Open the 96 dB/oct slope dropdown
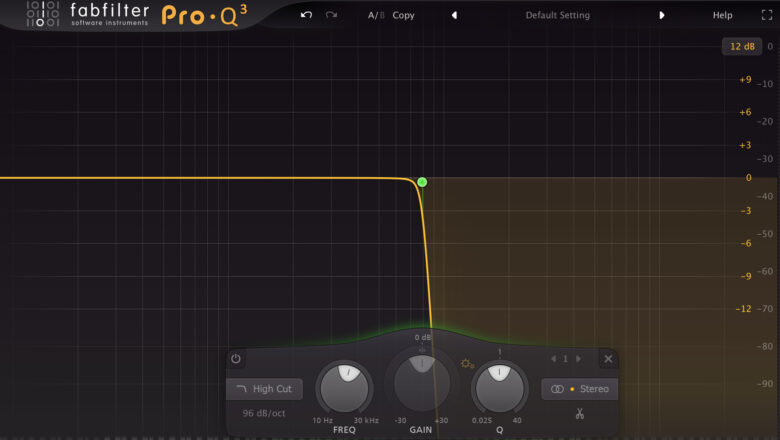The width and height of the screenshot is (780, 440). pyautogui.click(x=264, y=413)
